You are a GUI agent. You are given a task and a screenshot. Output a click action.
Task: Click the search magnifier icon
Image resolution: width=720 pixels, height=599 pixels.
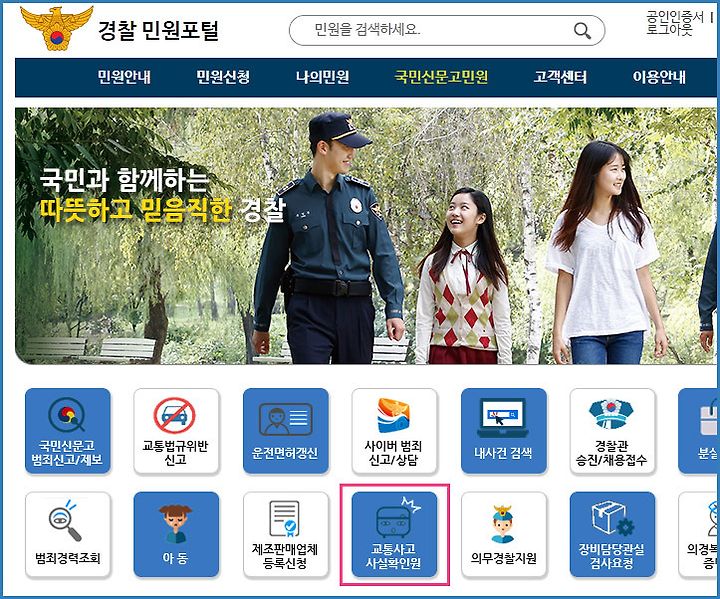582,31
